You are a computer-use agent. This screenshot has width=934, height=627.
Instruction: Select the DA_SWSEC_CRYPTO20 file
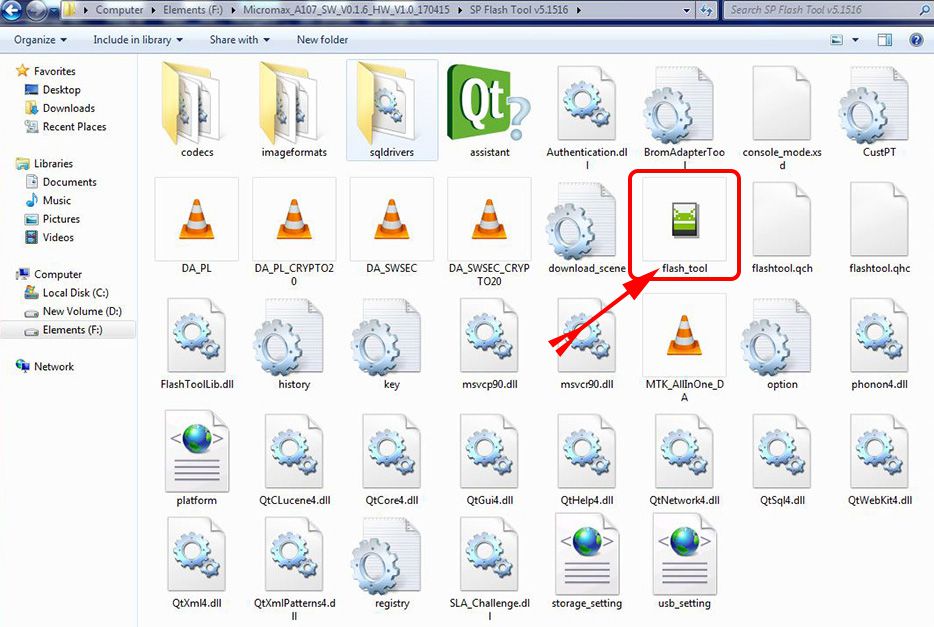(489, 232)
